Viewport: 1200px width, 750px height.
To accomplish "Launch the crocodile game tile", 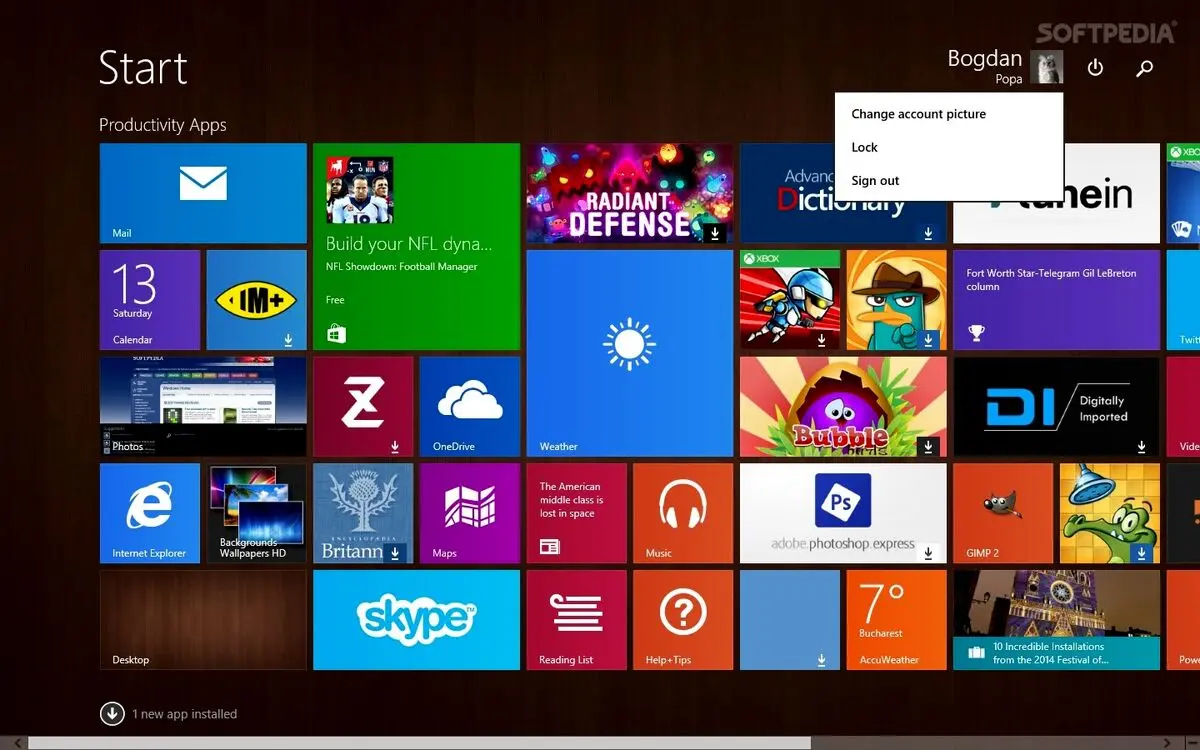I will [1110, 513].
